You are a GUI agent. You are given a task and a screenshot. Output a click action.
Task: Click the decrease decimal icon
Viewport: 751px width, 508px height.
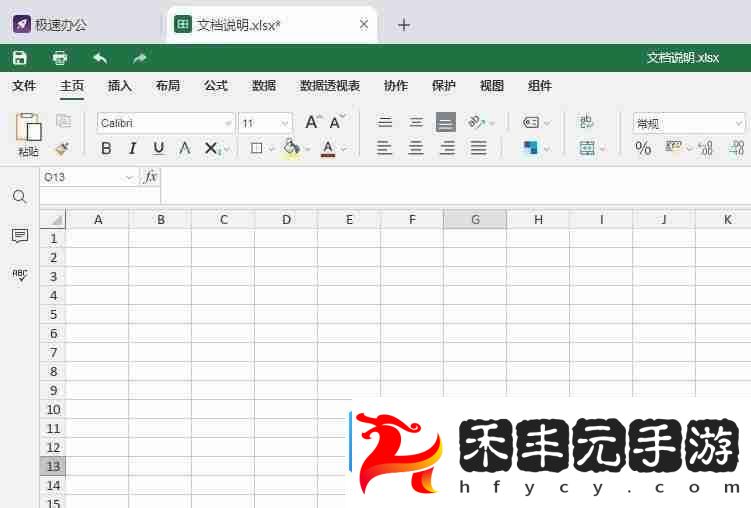706,147
